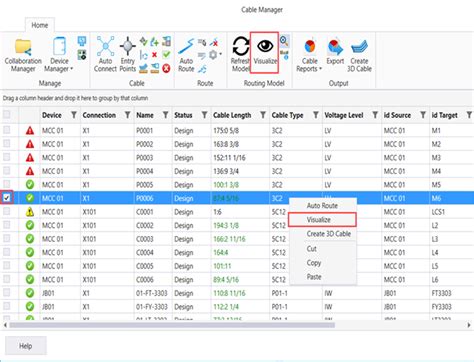The image size is (474, 362).
Task: Open filter for the Status column
Action: (204, 115)
